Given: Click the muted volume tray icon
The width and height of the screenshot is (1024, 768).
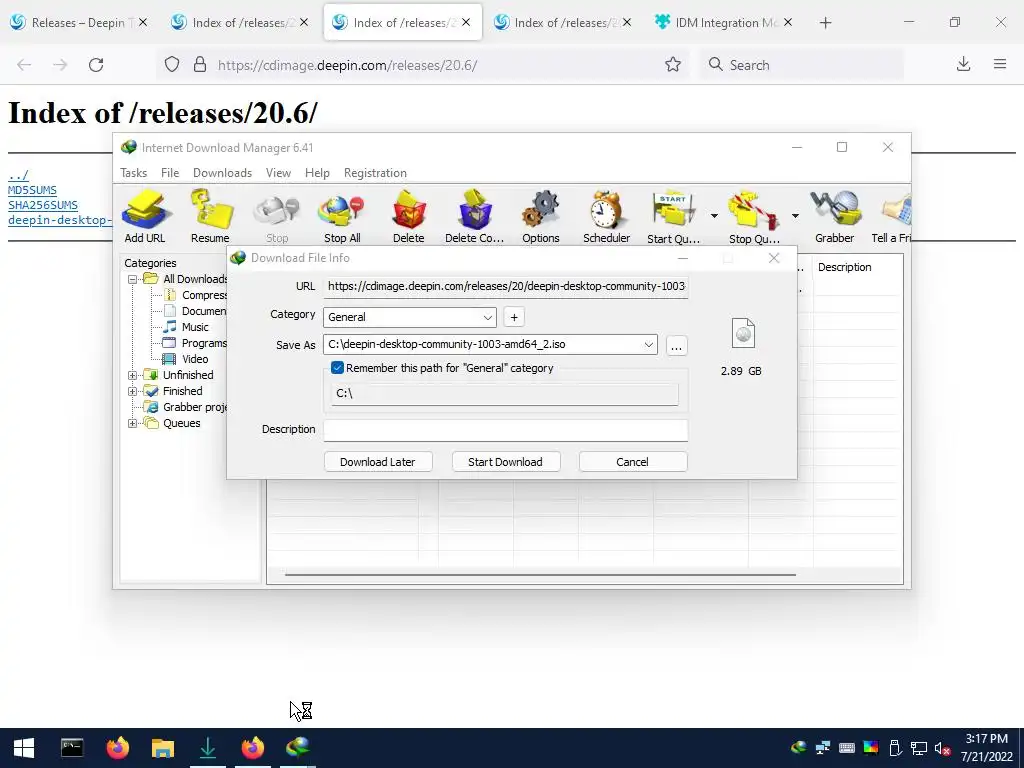Looking at the screenshot, I should pyautogui.click(x=942, y=748).
